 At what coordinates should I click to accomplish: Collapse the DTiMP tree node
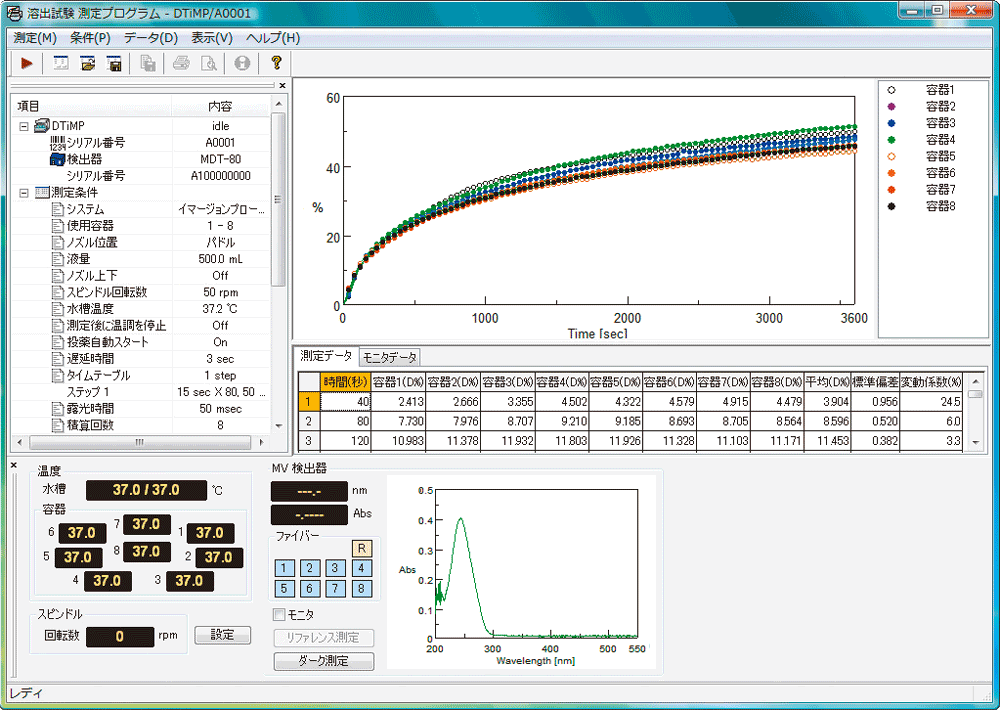coord(24,126)
